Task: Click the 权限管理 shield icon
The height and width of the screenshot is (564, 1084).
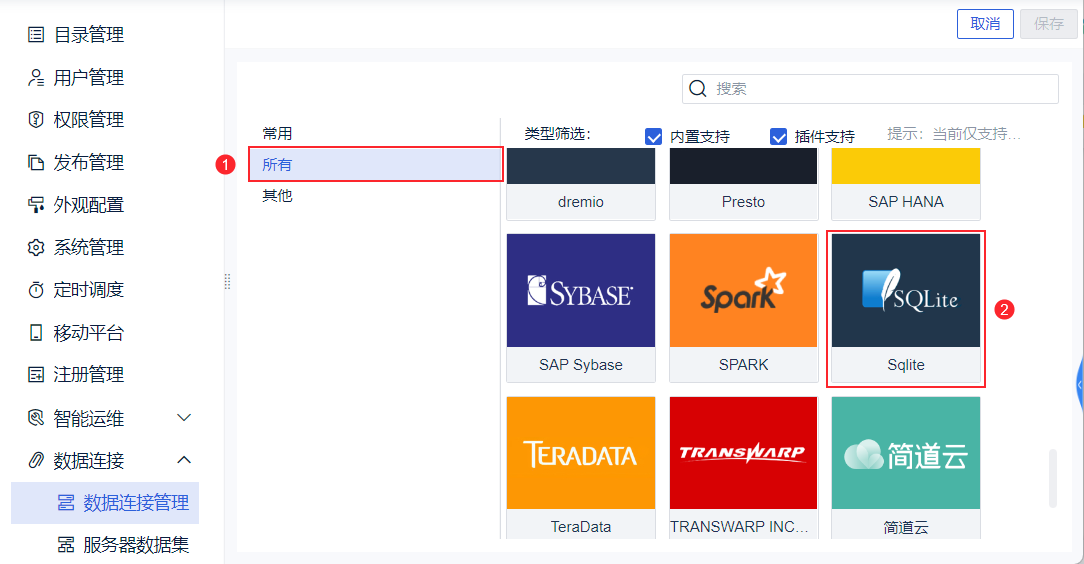Action: click(x=36, y=120)
